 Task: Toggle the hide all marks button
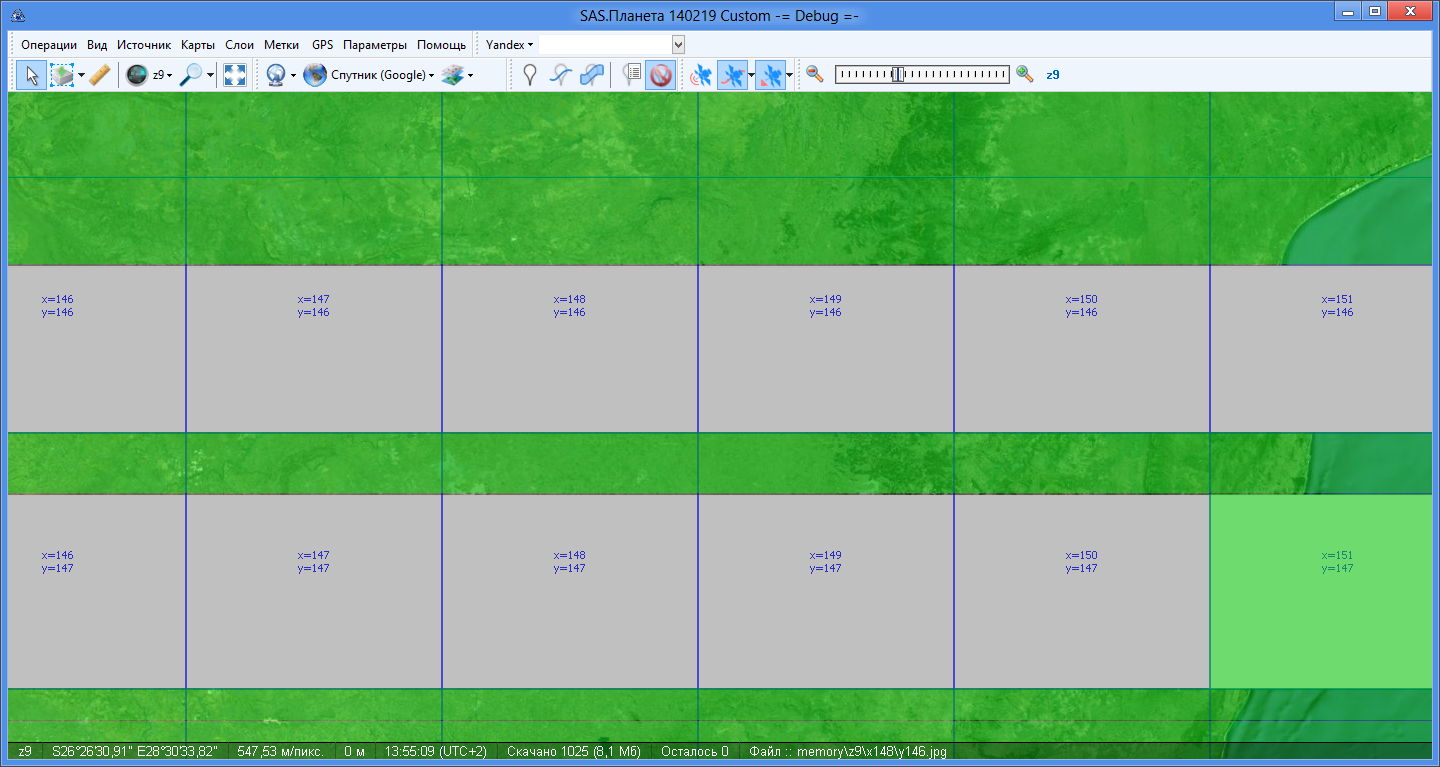pos(660,75)
